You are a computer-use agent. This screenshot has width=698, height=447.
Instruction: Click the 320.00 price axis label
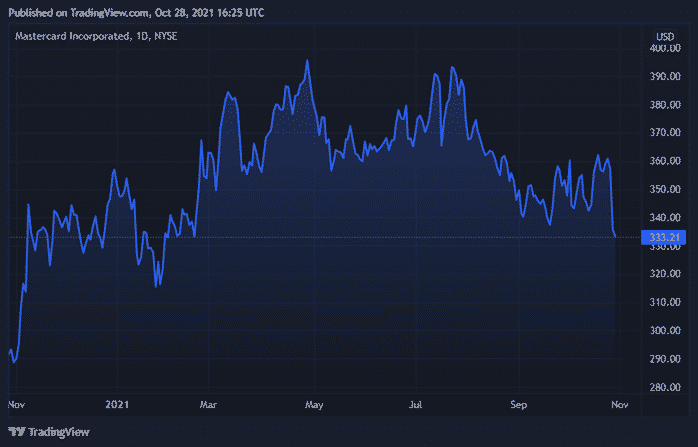pyautogui.click(x=665, y=273)
